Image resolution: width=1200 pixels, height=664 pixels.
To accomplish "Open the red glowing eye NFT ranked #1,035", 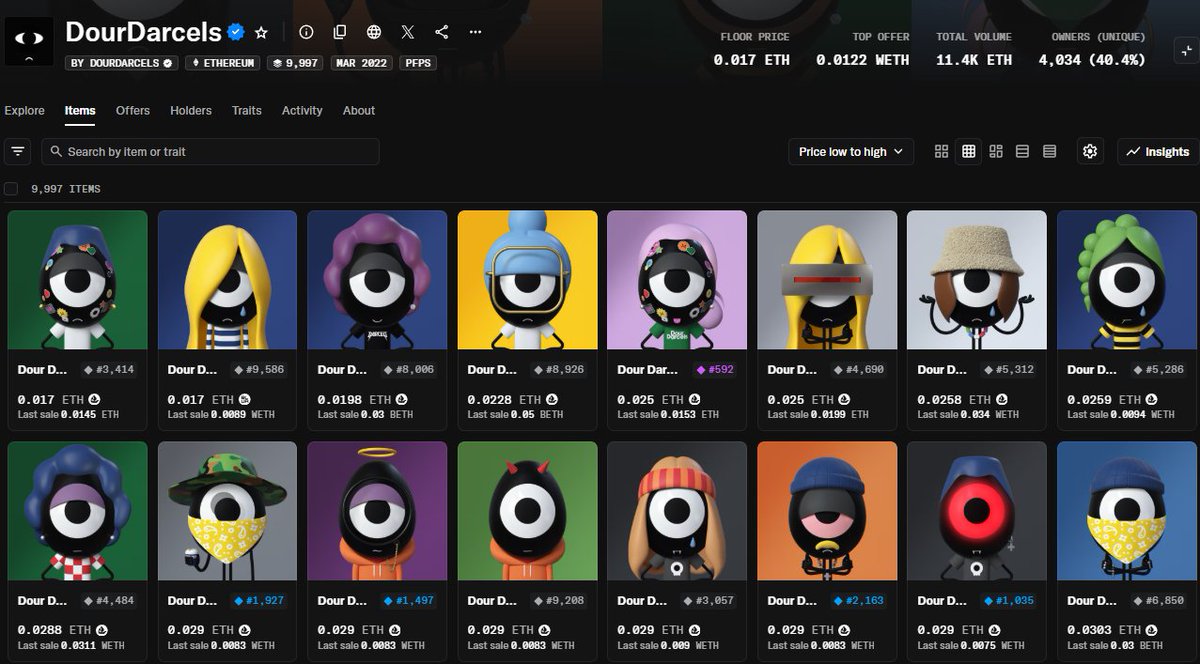I will 977,511.
